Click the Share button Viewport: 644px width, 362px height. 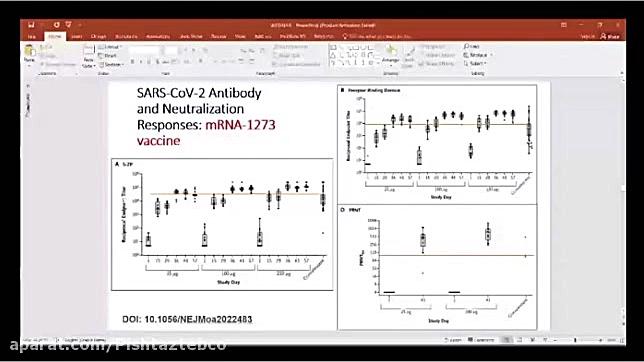pos(610,37)
